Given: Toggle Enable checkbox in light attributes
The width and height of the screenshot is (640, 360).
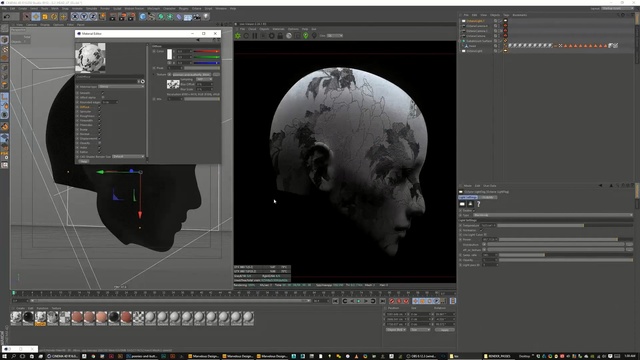Looking at the screenshot, I should coord(473,211).
